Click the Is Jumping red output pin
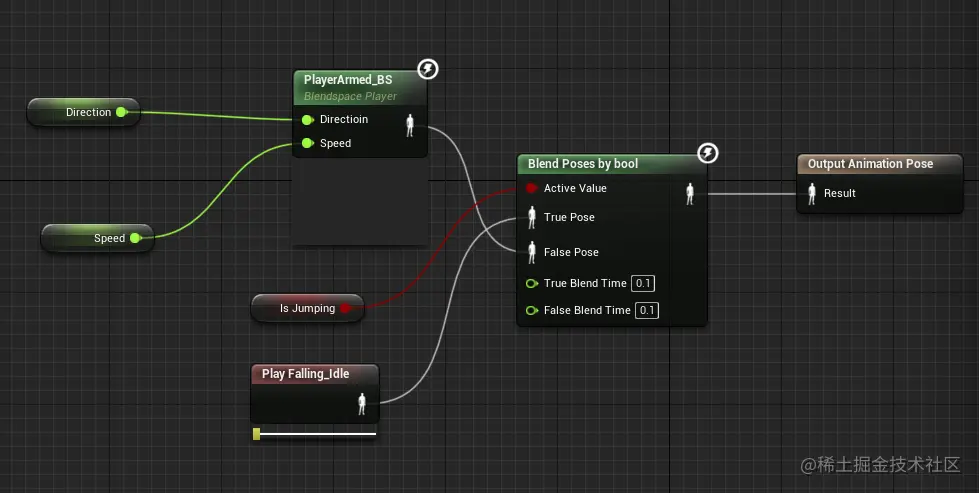Image resolution: width=979 pixels, height=493 pixels. coord(345,308)
